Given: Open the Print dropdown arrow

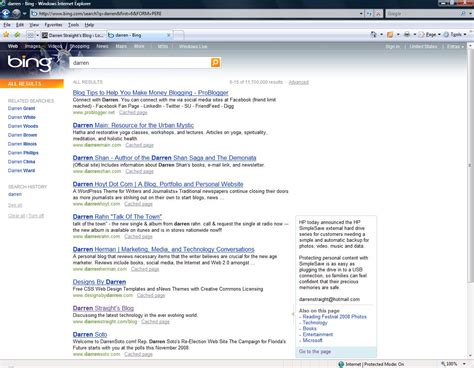Looking at the screenshot, I should (x=415, y=34).
